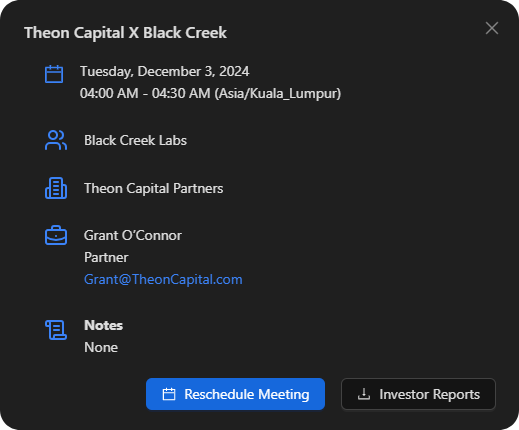519x430 pixels.
Task: Click the calendar icon inside the Reschedule Meeting button
Action: click(169, 394)
